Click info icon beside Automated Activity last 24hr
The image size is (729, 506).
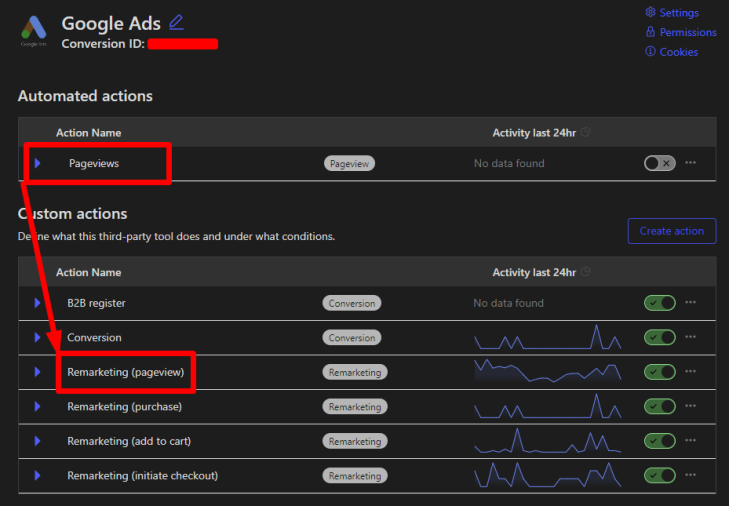(x=586, y=133)
